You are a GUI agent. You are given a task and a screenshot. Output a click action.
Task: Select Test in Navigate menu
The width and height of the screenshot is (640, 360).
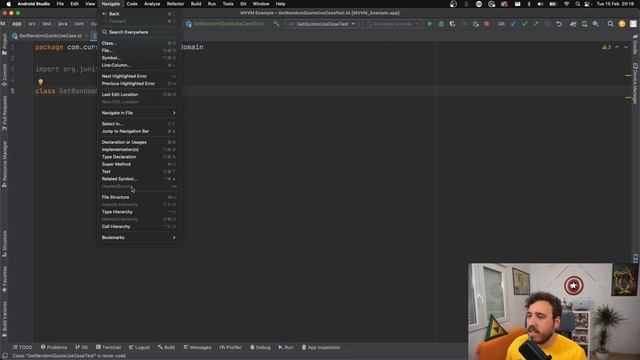[x=139, y=172]
